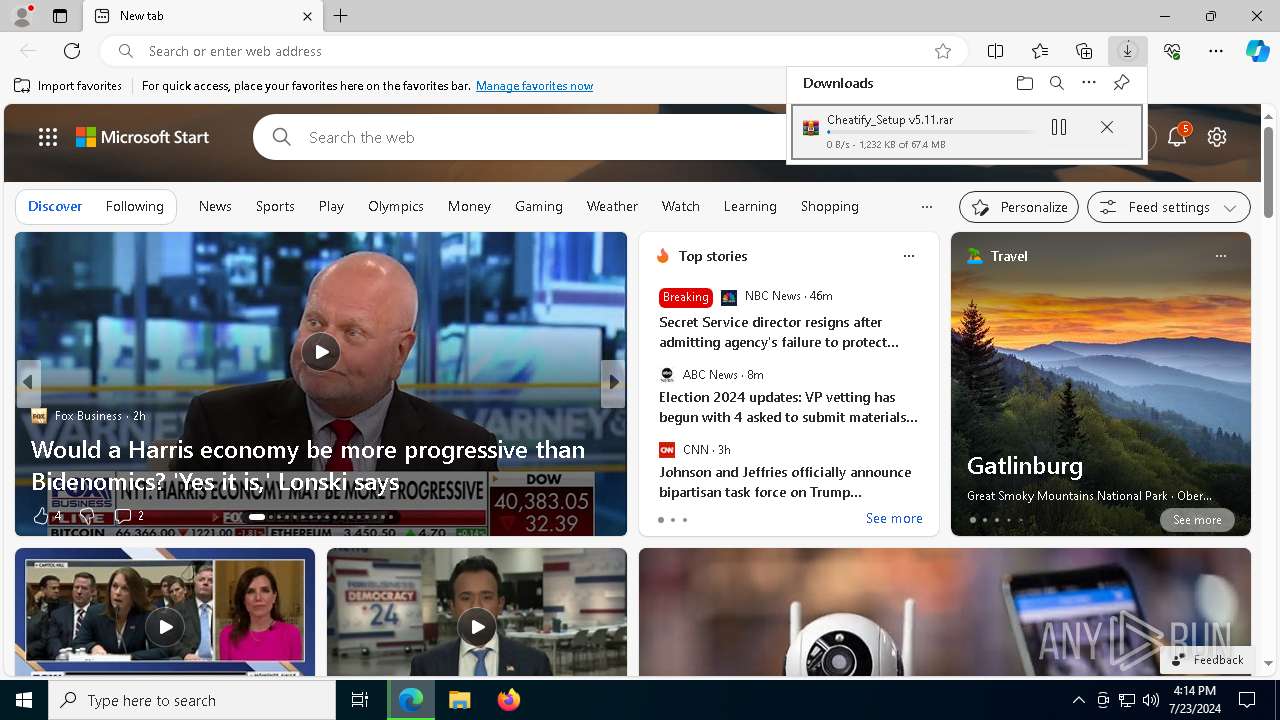Open comments on Harris economy story
This screenshot has height=720, width=1280.
click(129, 516)
